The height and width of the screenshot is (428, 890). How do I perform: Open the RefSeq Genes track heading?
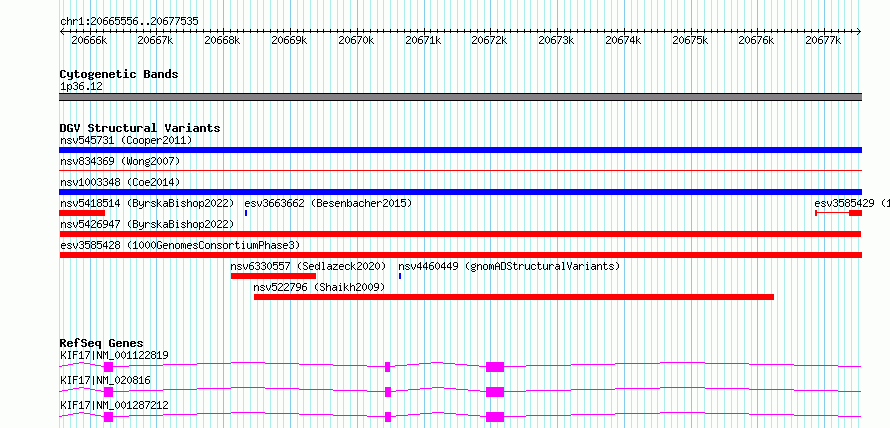[x=102, y=343]
